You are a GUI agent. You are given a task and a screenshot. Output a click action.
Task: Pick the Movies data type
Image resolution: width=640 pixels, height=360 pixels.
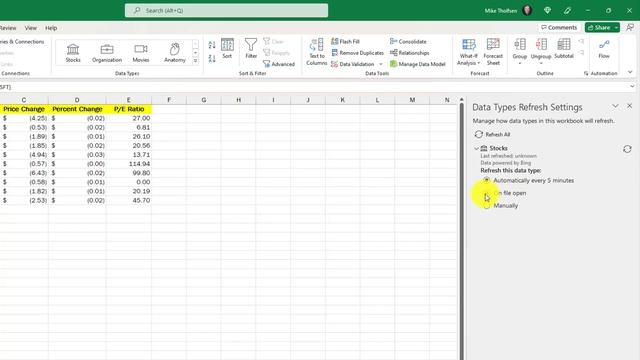pos(141,53)
